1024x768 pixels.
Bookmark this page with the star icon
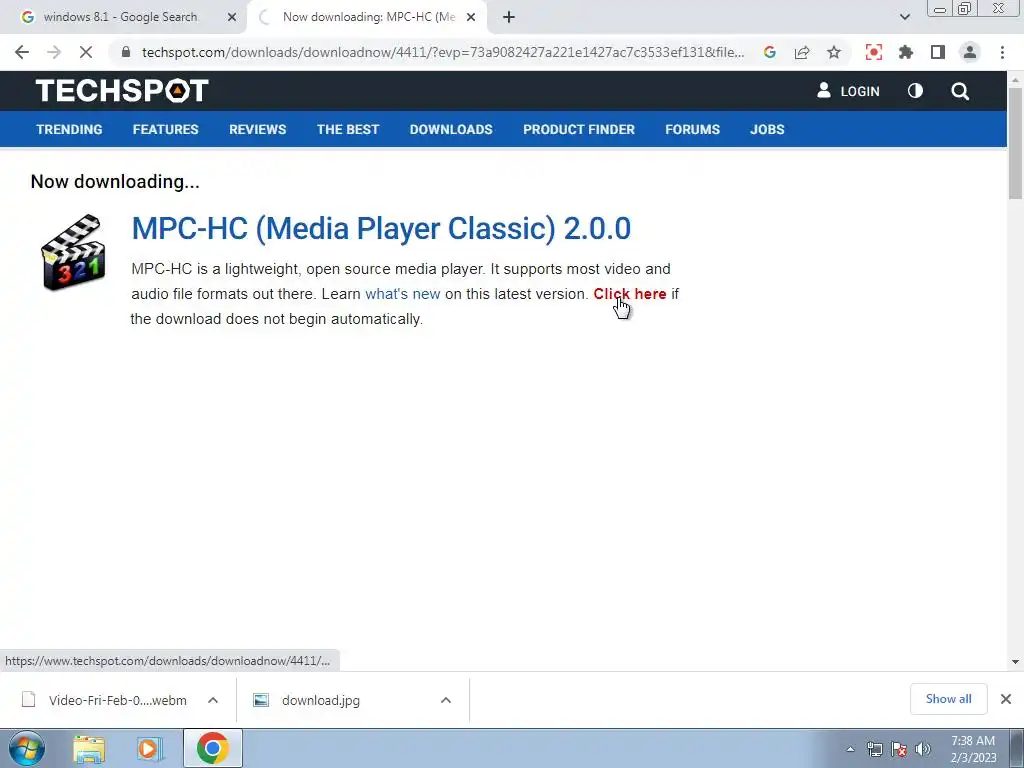coord(834,52)
